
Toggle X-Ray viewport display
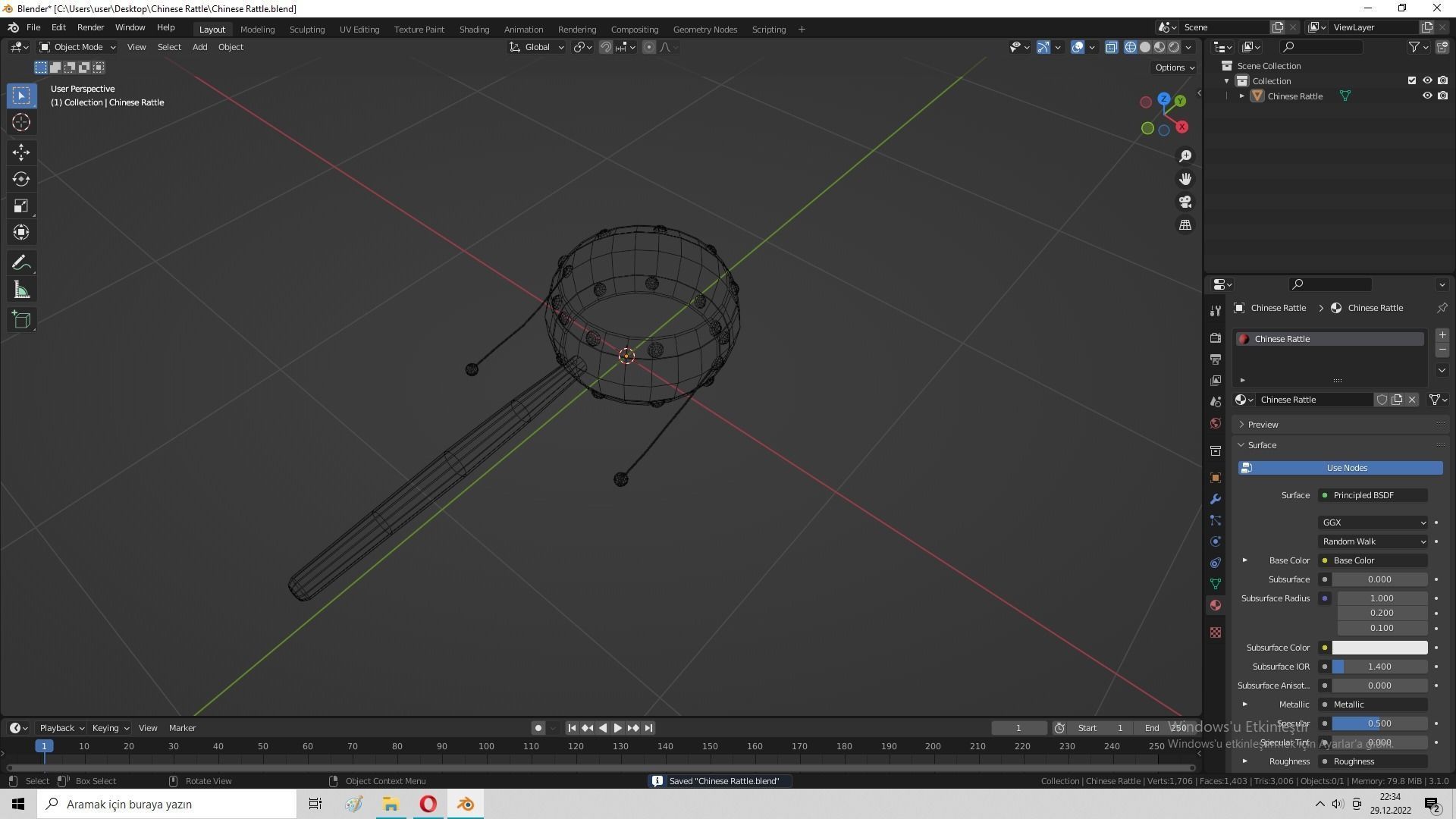pyautogui.click(x=1111, y=47)
